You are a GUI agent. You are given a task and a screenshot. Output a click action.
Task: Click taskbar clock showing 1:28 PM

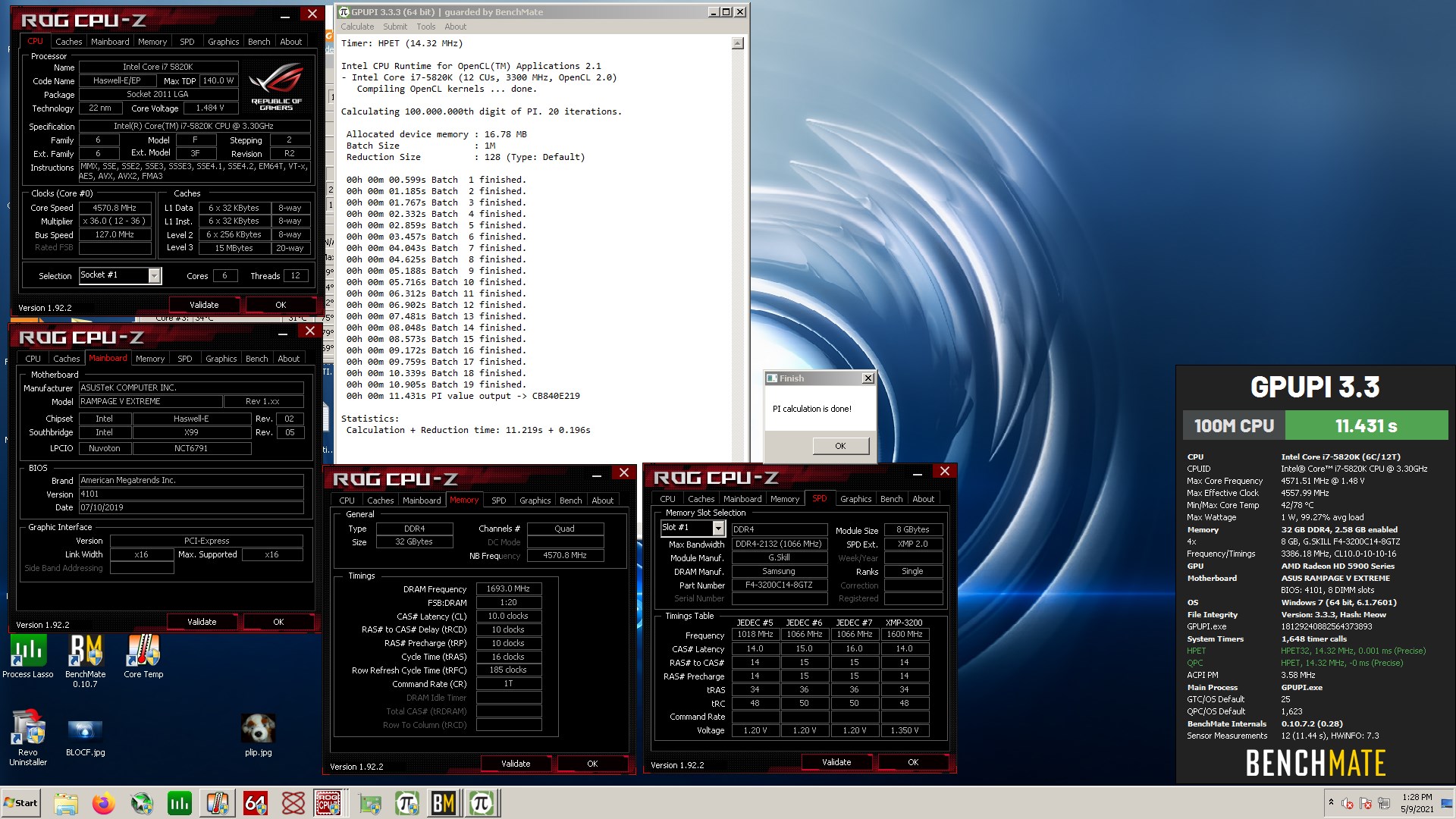(1417, 803)
